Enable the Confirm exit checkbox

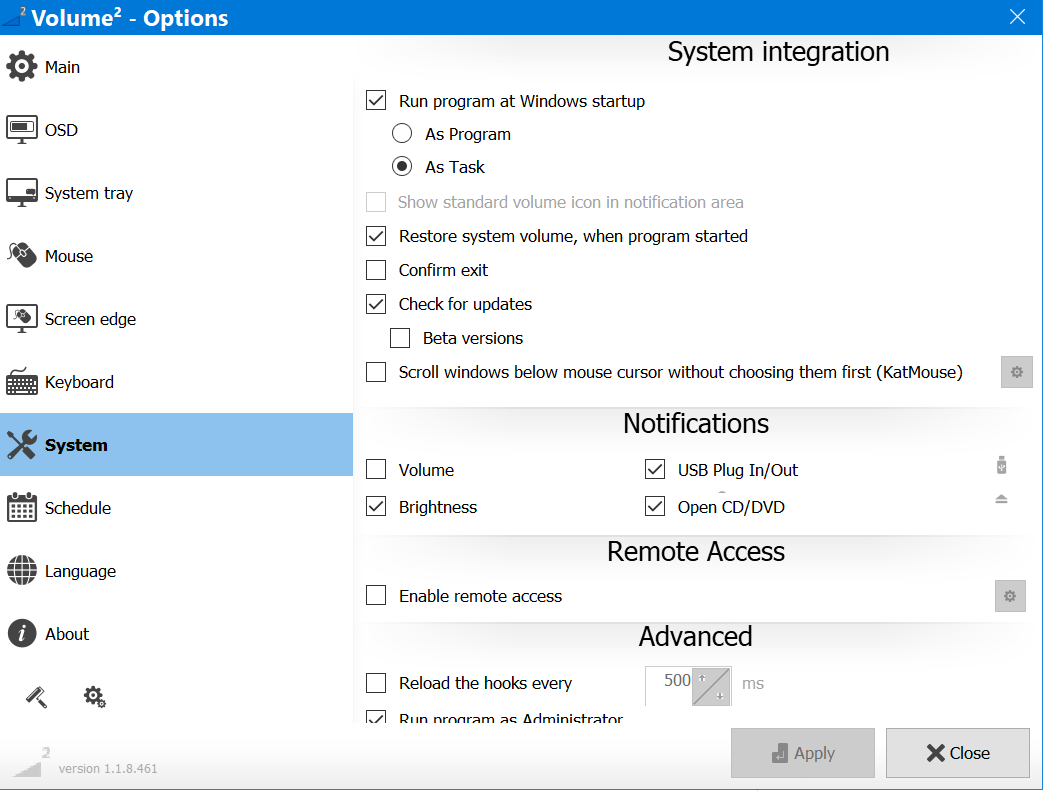coord(376,270)
